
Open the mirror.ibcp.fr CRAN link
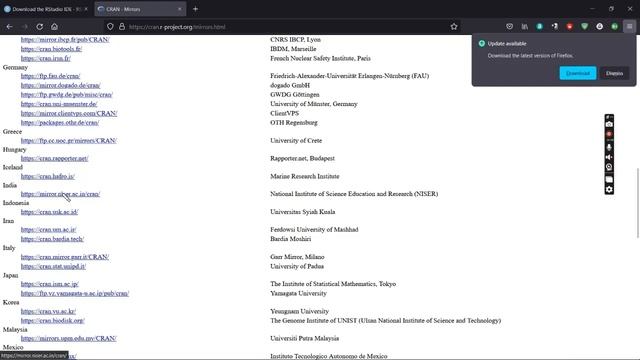pos(65,40)
